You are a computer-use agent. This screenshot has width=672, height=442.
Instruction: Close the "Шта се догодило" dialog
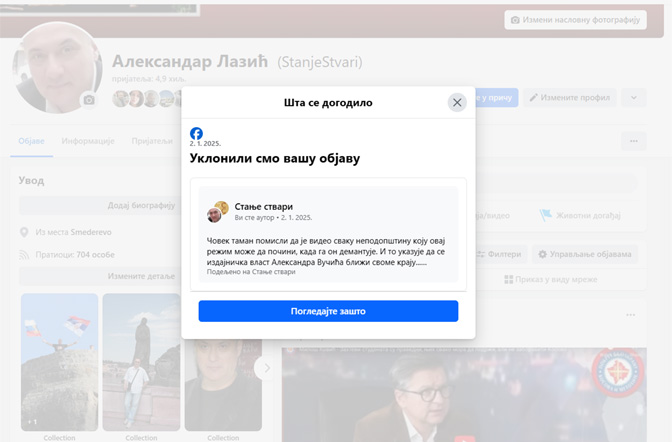pyautogui.click(x=457, y=102)
